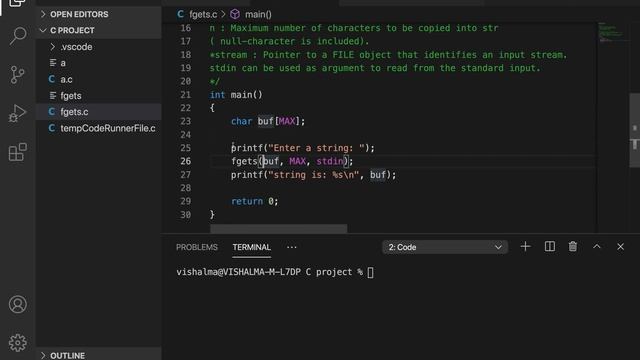Switch to the PROBLEMS tab

pos(197,247)
